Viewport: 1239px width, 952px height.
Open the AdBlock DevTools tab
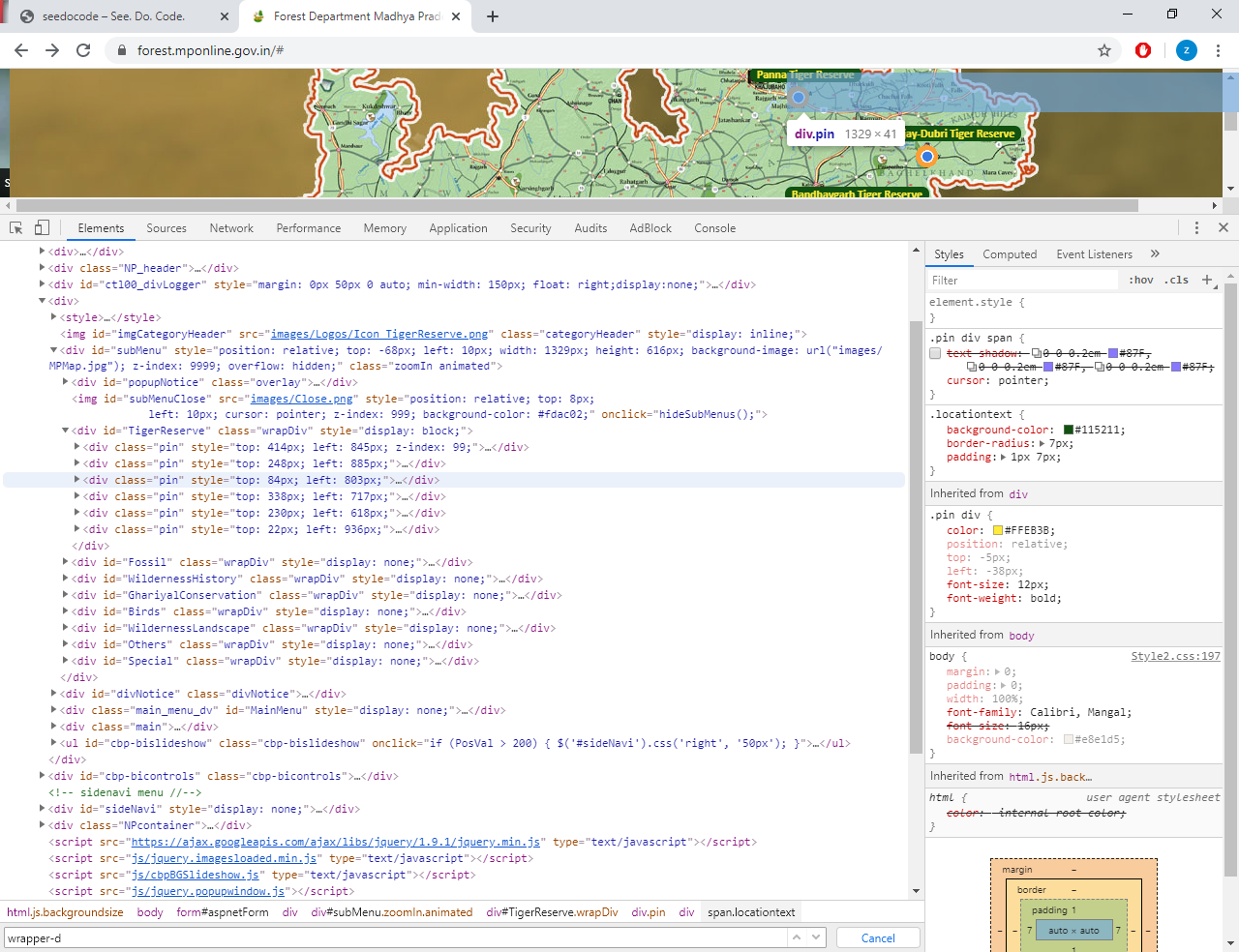(650, 228)
